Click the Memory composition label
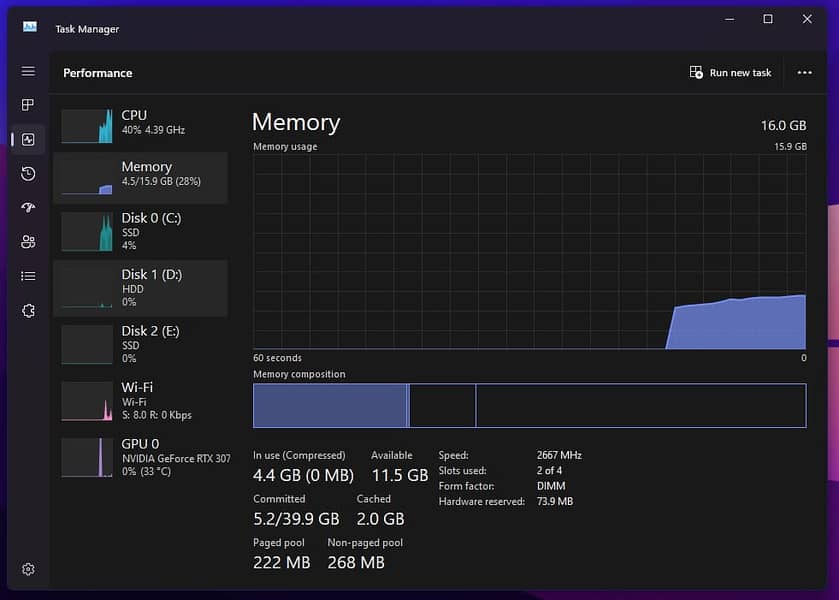This screenshot has height=600, width=839. click(x=299, y=374)
